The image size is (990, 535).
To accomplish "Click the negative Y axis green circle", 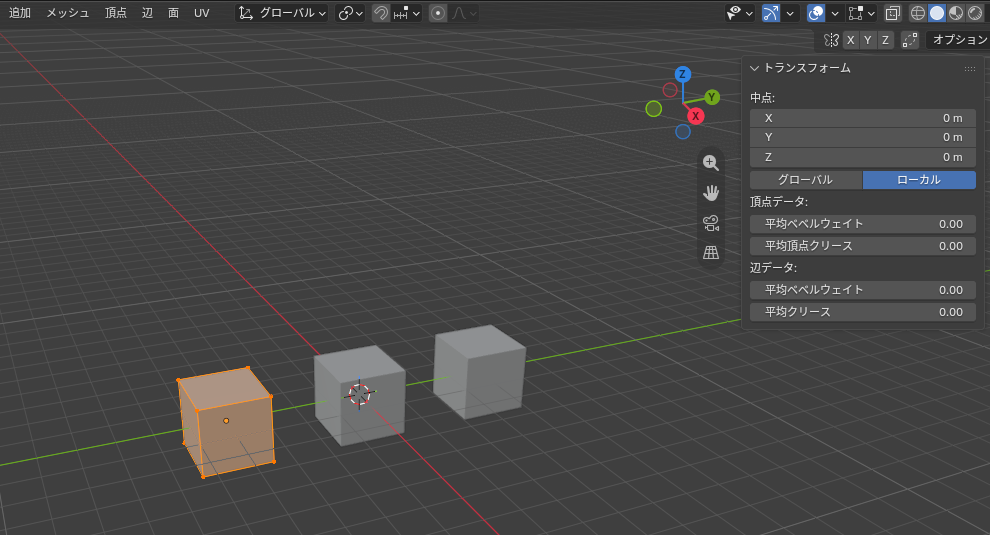I will click(x=653, y=109).
